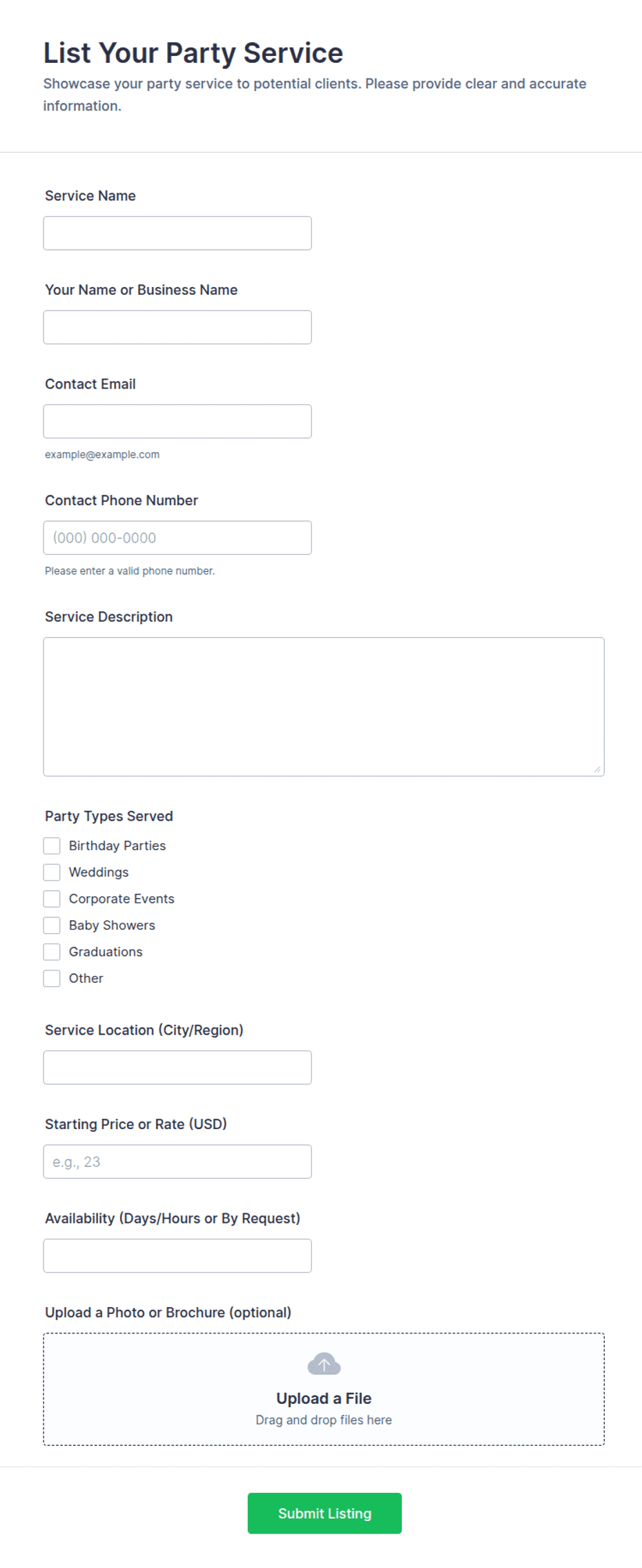Grab the text area resize handle
642x1568 pixels.
597,769
